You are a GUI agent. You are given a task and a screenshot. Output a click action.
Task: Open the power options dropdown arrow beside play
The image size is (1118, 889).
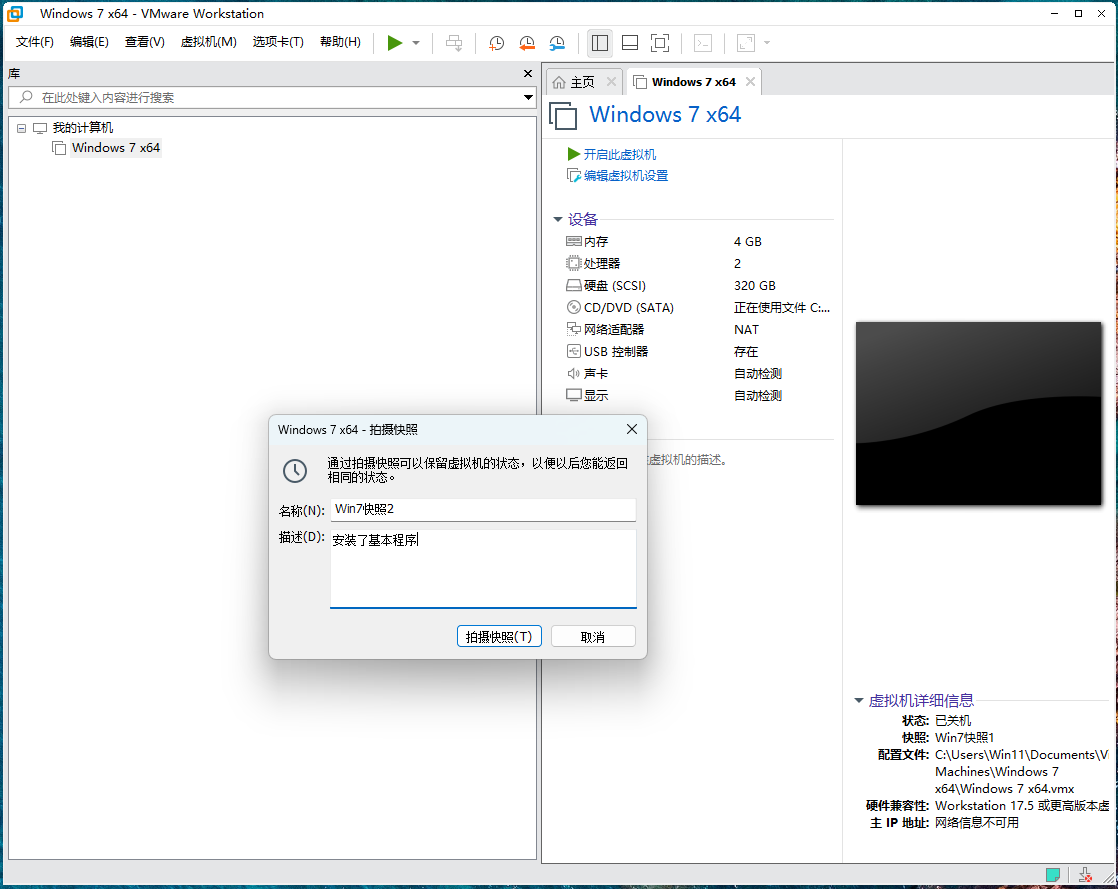tap(416, 43)
